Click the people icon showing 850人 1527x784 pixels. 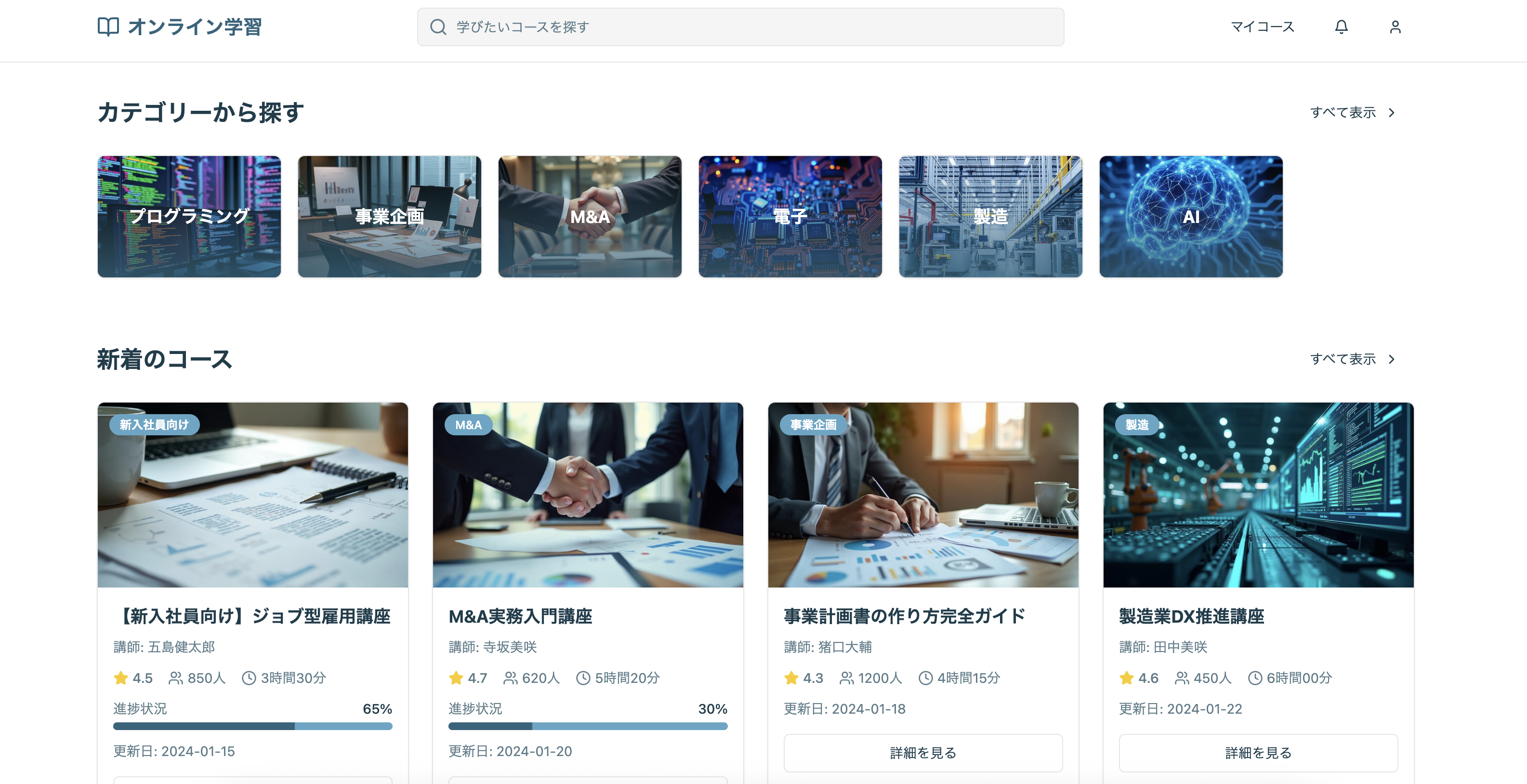175,678
